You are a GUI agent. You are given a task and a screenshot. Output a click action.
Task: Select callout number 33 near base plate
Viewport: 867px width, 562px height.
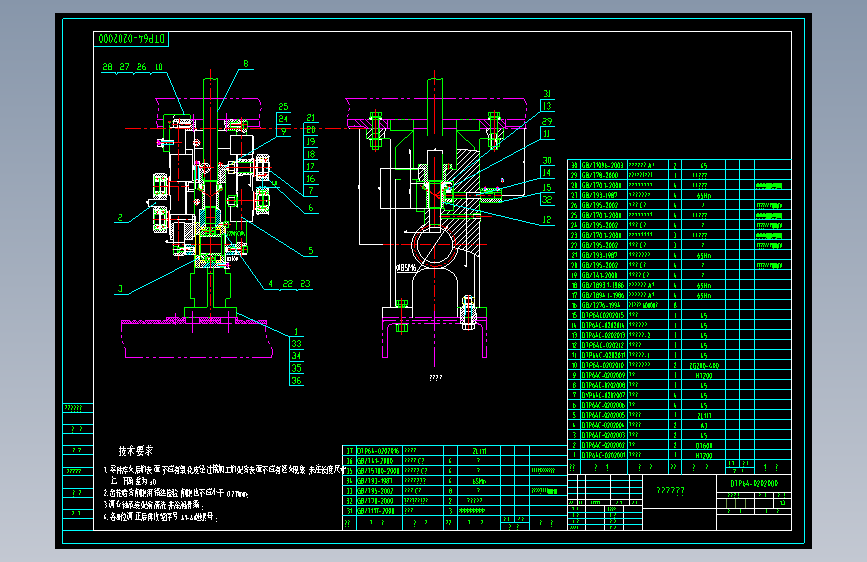(x=296, y=344)
